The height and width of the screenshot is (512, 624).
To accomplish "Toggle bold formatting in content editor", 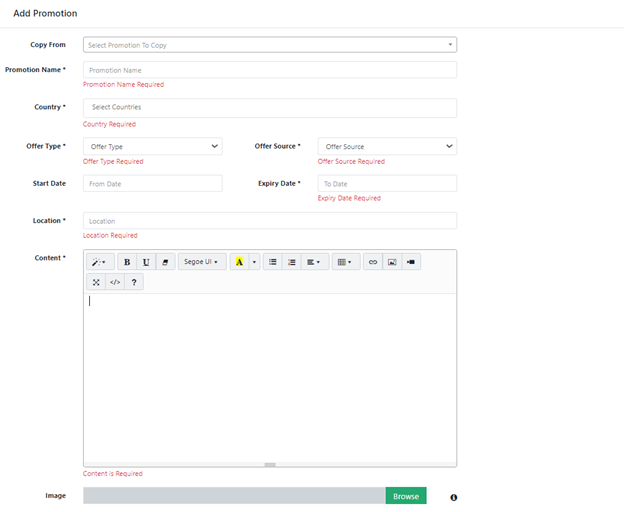I will [x=127, y=262].
